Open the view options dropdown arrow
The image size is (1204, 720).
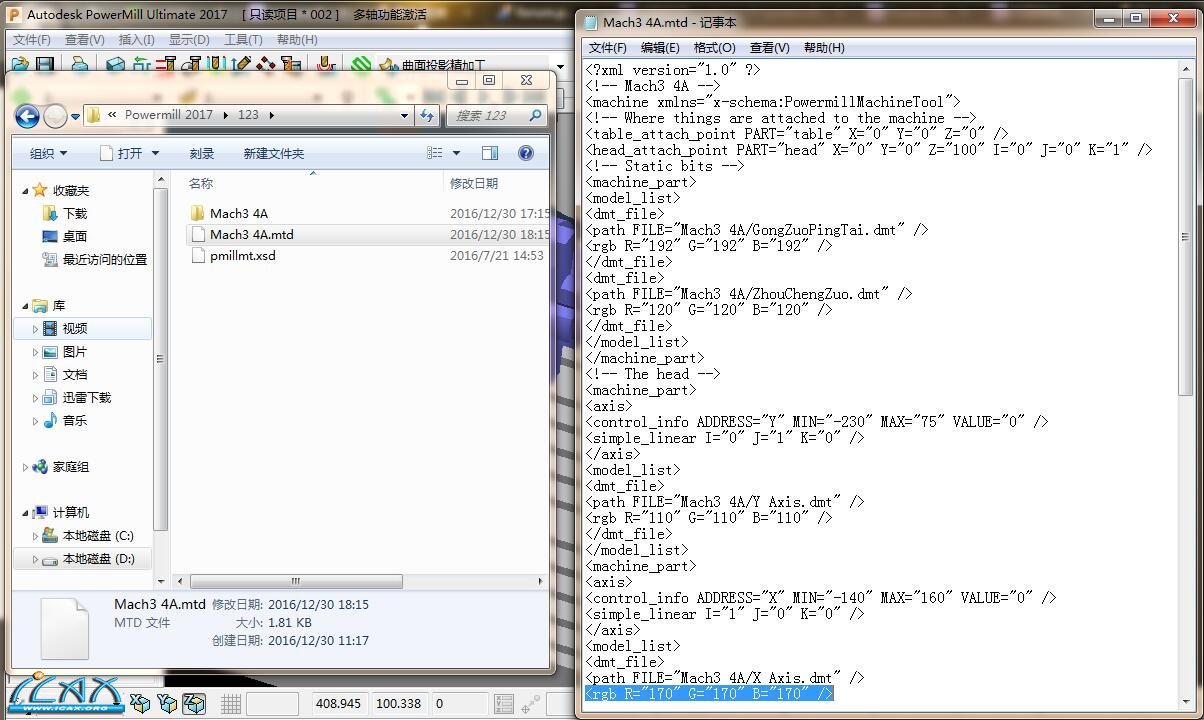click(x=456, y=153)
